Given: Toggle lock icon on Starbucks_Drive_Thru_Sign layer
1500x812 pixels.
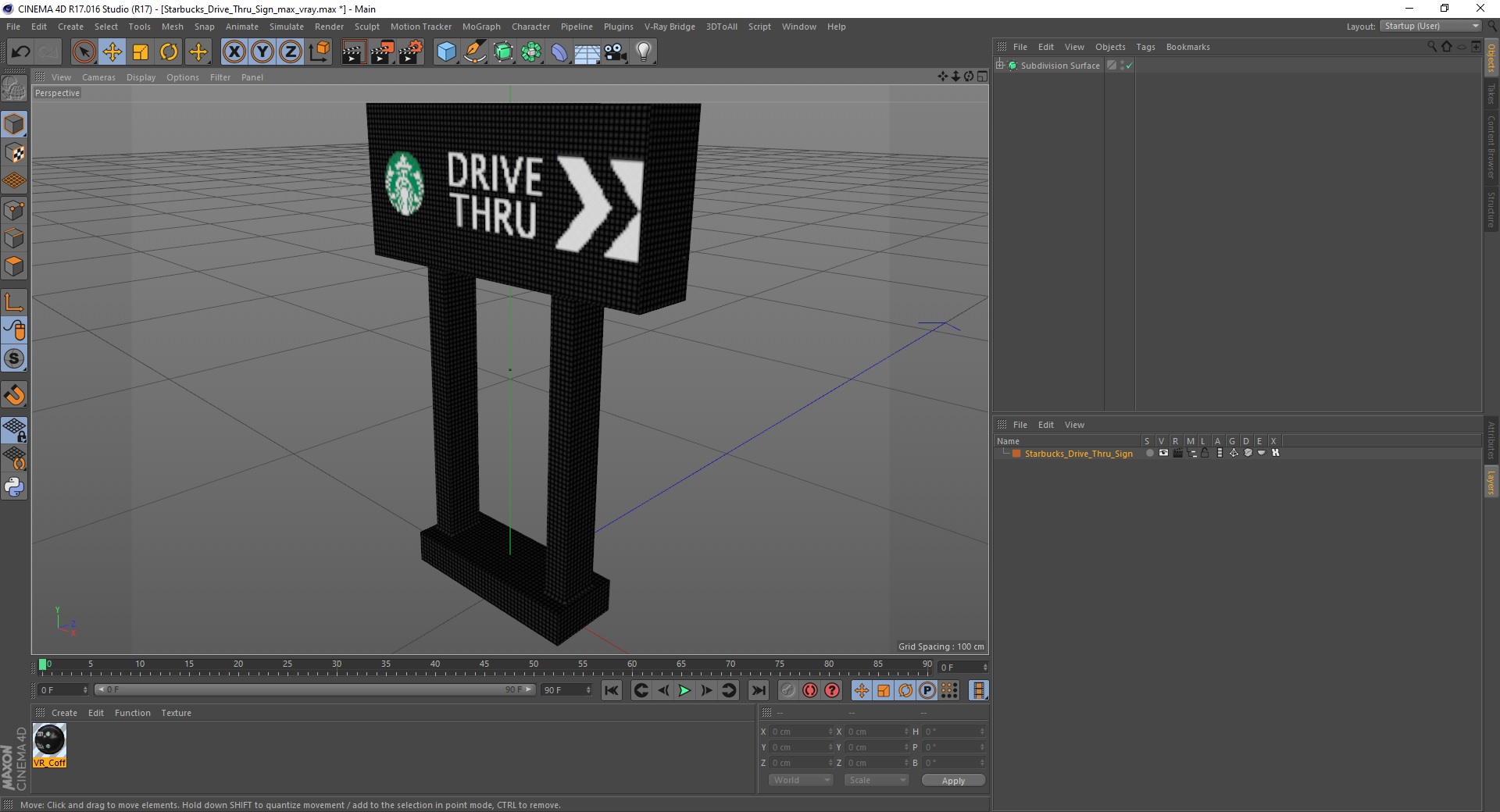Looking at the screenshot, I should (1205, 454).
